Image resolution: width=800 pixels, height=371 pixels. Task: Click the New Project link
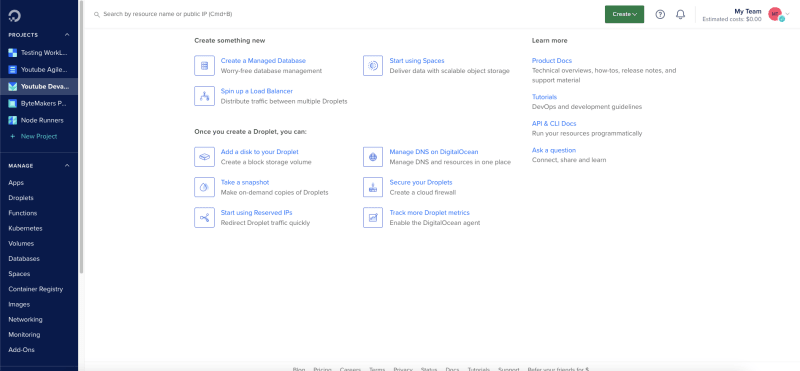(39, 137)
